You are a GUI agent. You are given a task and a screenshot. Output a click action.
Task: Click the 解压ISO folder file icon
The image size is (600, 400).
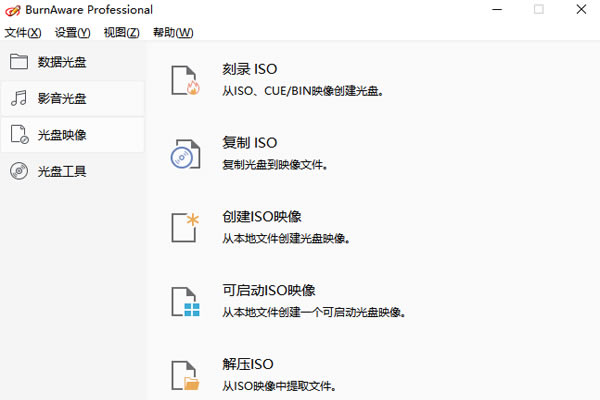point(185,375)
